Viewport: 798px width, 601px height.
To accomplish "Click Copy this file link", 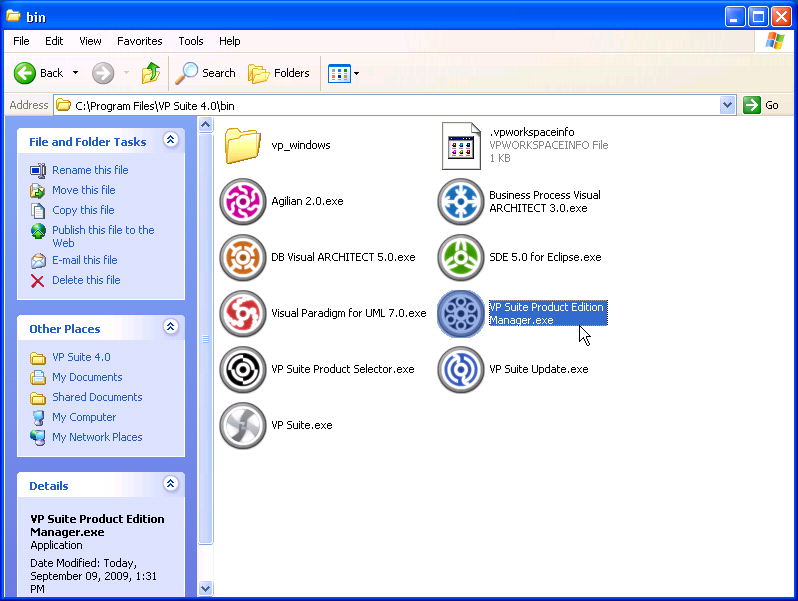I will click(x=83, y=210).
